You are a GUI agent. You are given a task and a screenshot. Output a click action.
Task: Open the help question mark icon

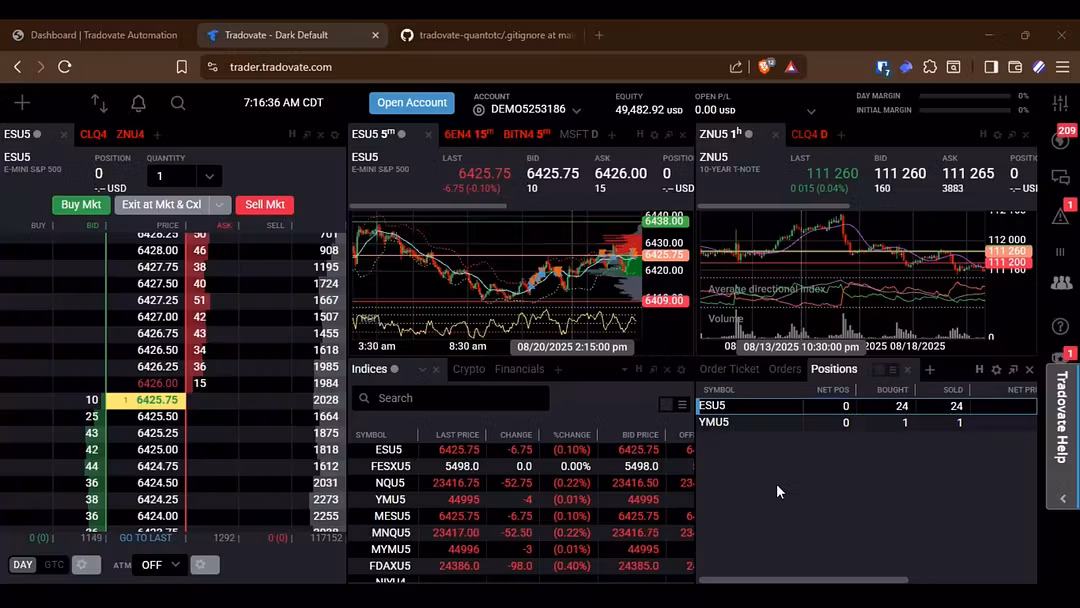click(1061, 326)
